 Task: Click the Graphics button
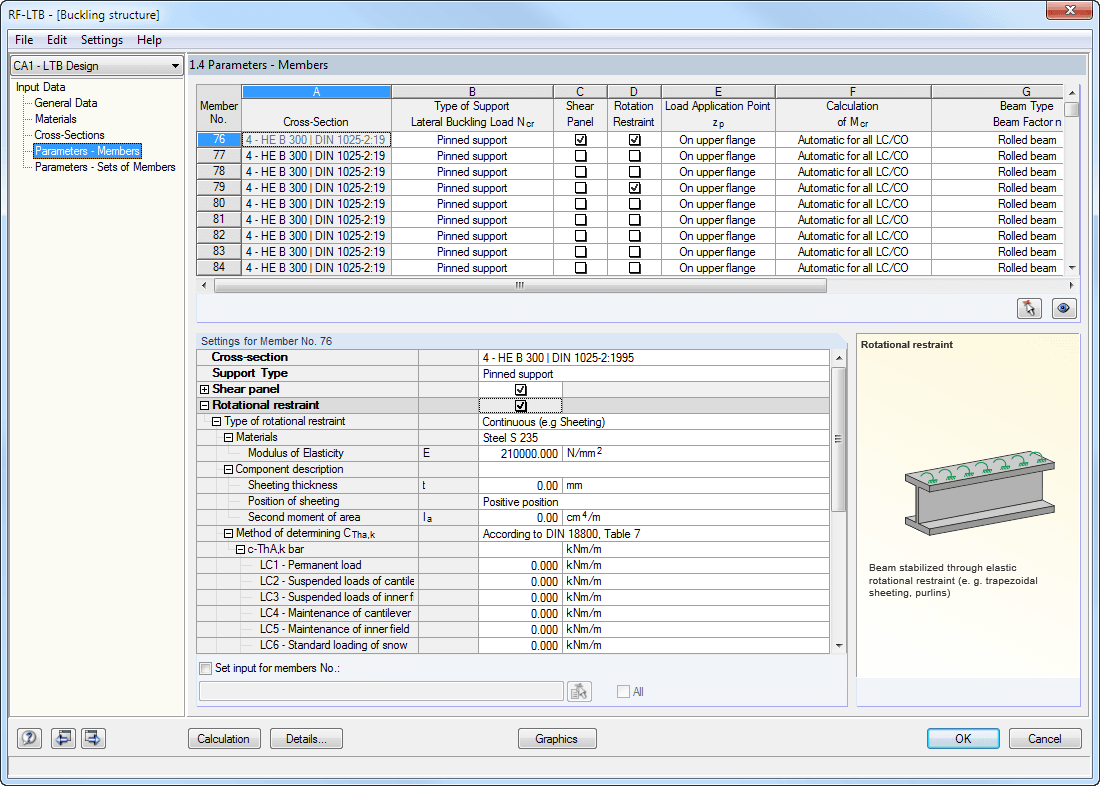(x=557, y=739)
